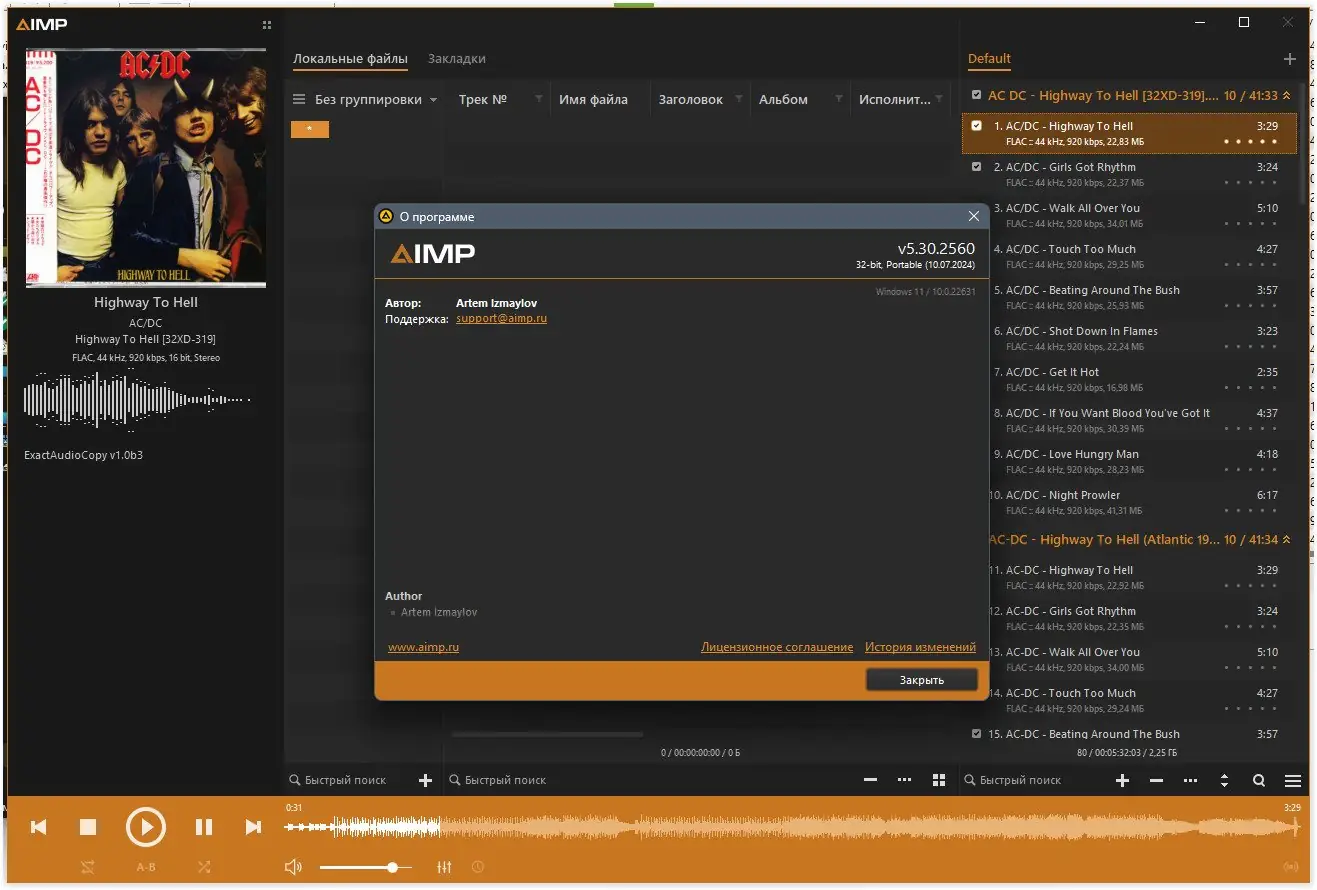Pause the track with the pause button
Screen dimensions: 1317x890
pos(204,827)
